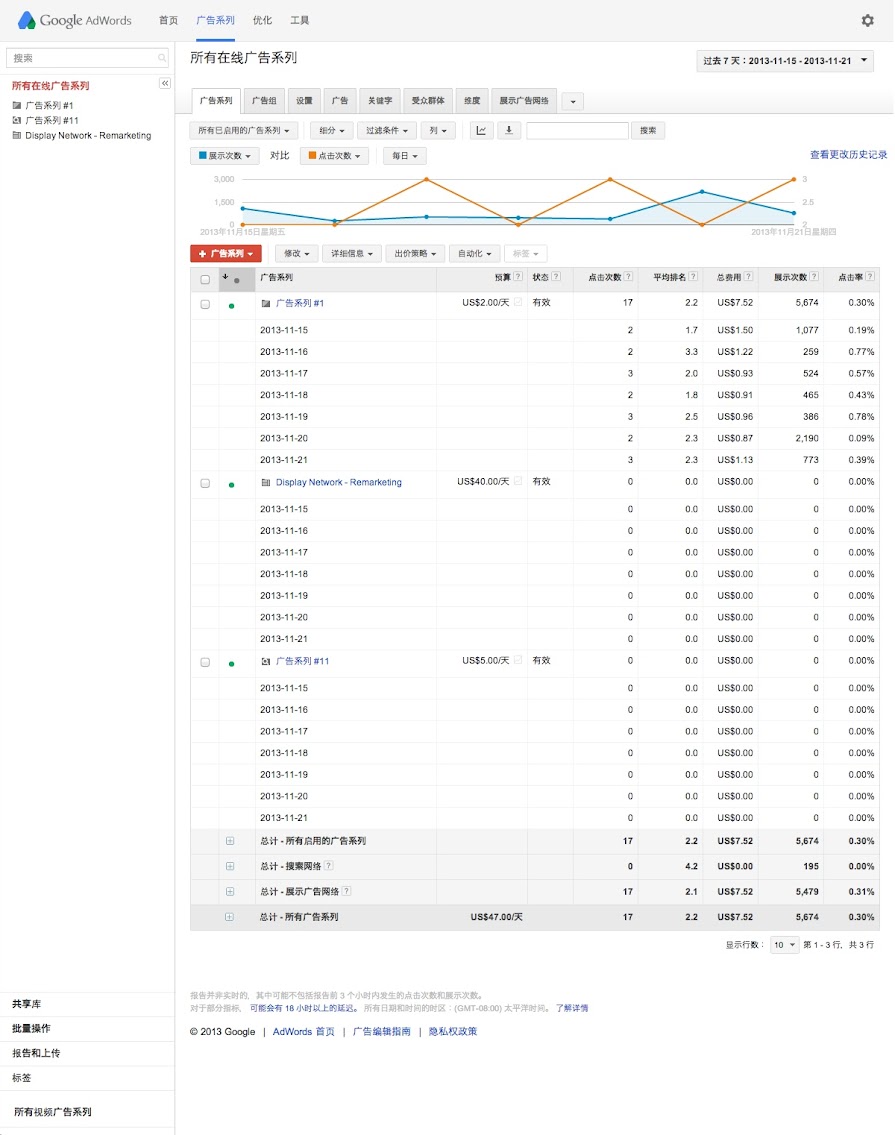
Task: Open the 列 columns dropdown
Action: pyautogui.click(x=437, y=130)
